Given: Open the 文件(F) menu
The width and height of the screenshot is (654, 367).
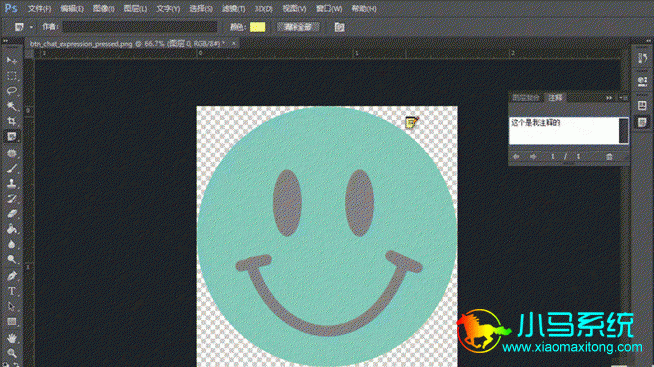Looking at the screenshot, I should coord(40,8).
